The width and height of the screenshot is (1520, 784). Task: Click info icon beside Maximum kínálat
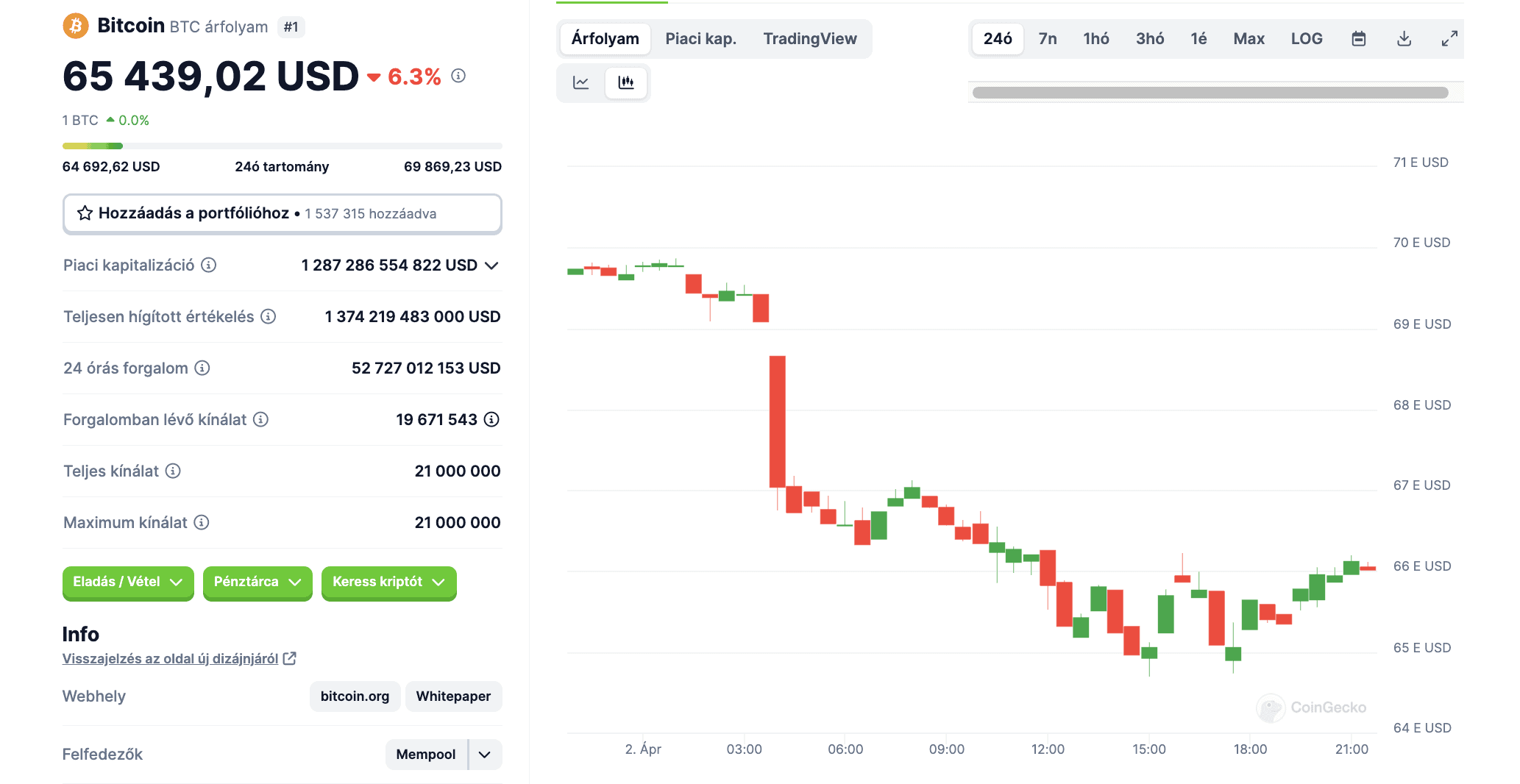click(x=202, y=522)
